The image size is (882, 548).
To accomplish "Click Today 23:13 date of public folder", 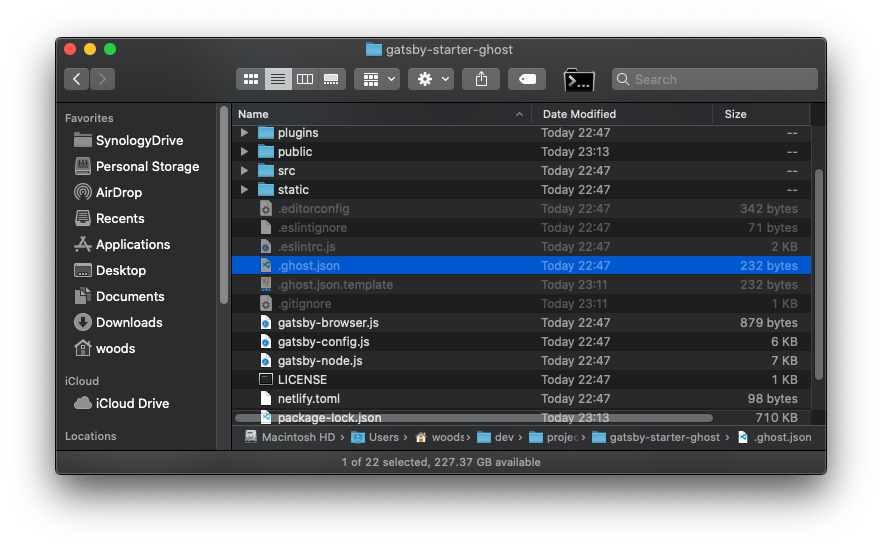I will (575, 152).
